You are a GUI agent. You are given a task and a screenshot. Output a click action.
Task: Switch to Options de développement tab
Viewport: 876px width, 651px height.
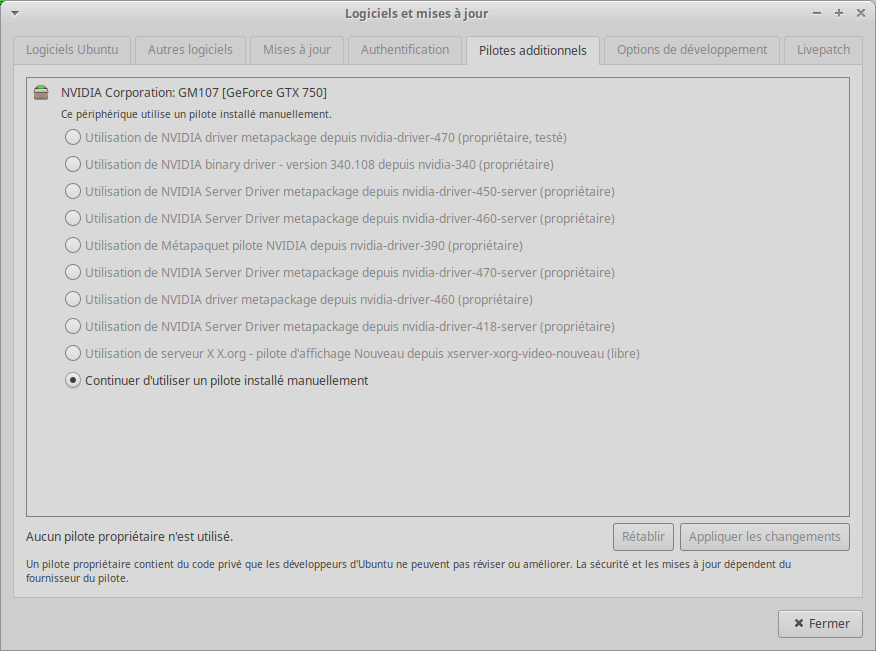[x=692, y=50]
